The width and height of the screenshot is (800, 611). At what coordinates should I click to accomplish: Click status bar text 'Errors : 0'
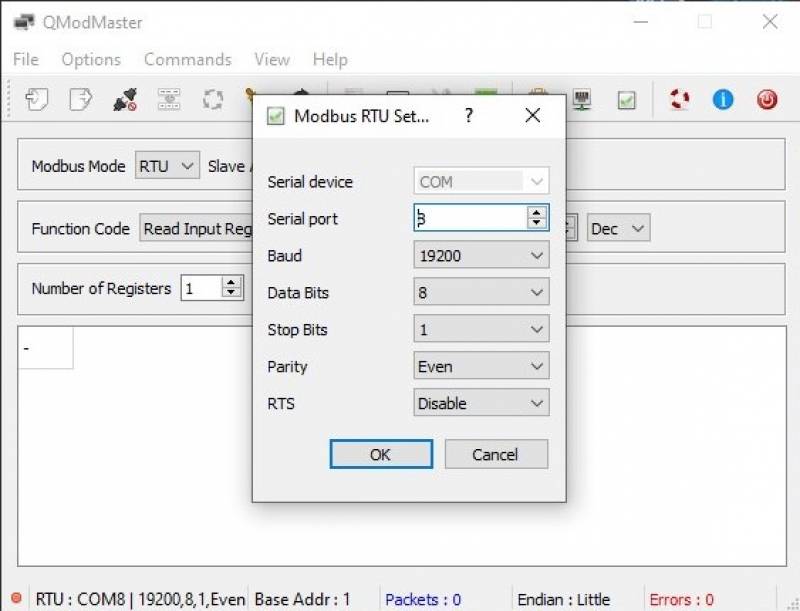(681, 599)
